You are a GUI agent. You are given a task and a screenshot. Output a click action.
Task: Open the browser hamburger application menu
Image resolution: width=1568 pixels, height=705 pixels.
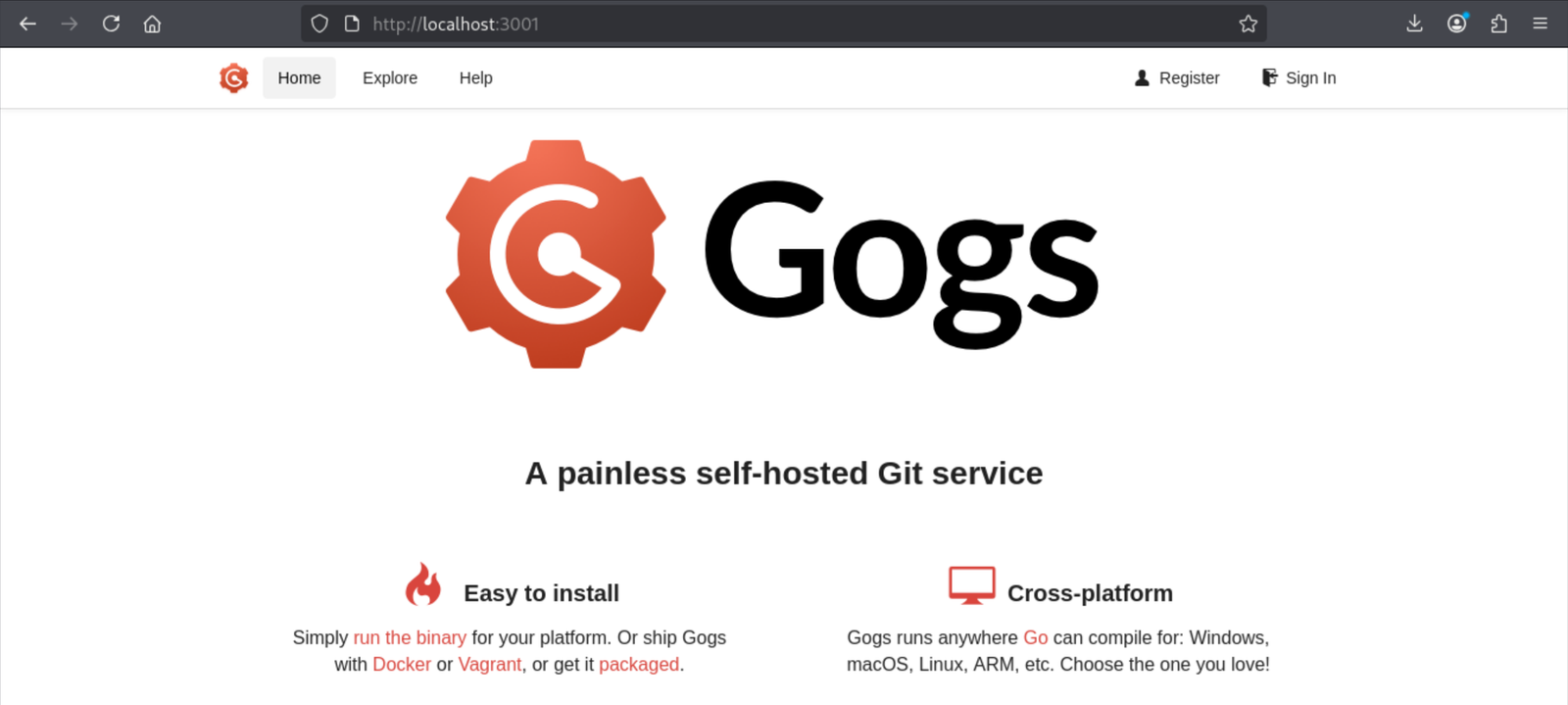click(1540, 24)
